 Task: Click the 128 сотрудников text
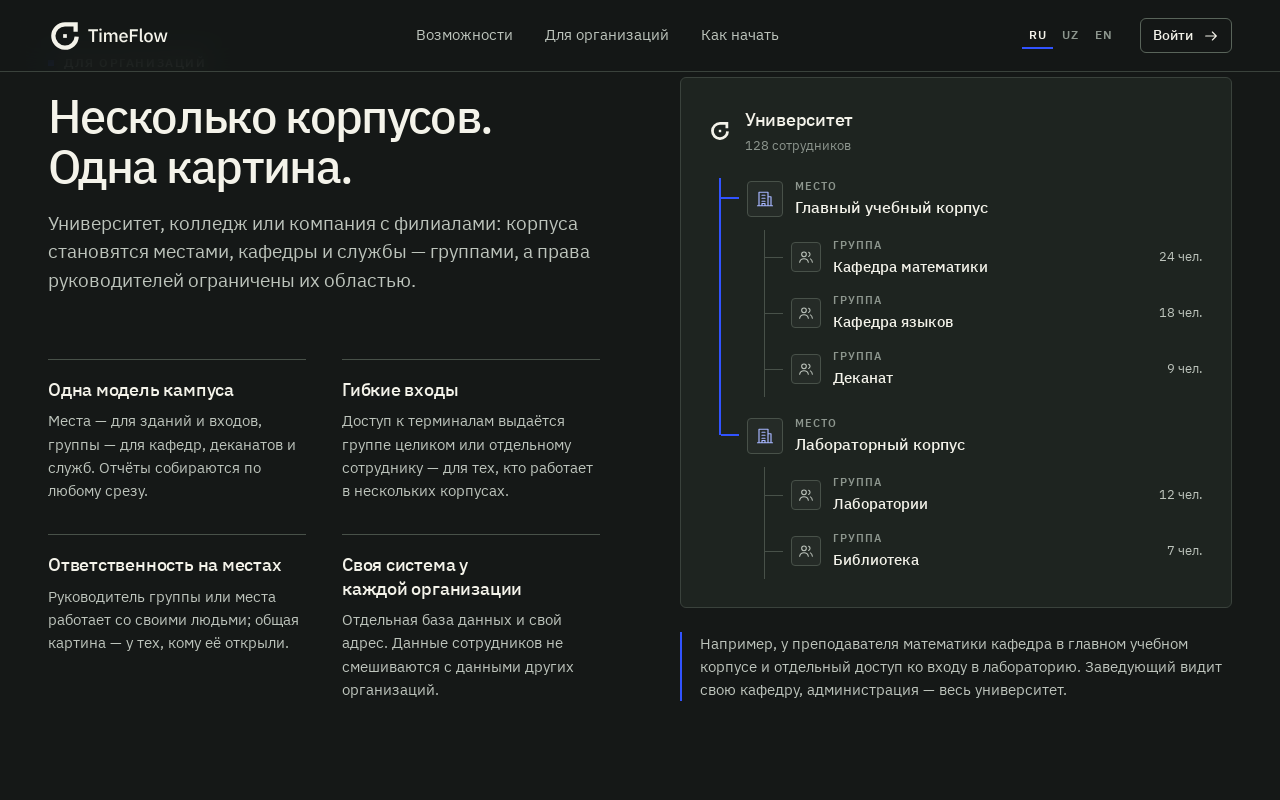(x=798, y=146)
